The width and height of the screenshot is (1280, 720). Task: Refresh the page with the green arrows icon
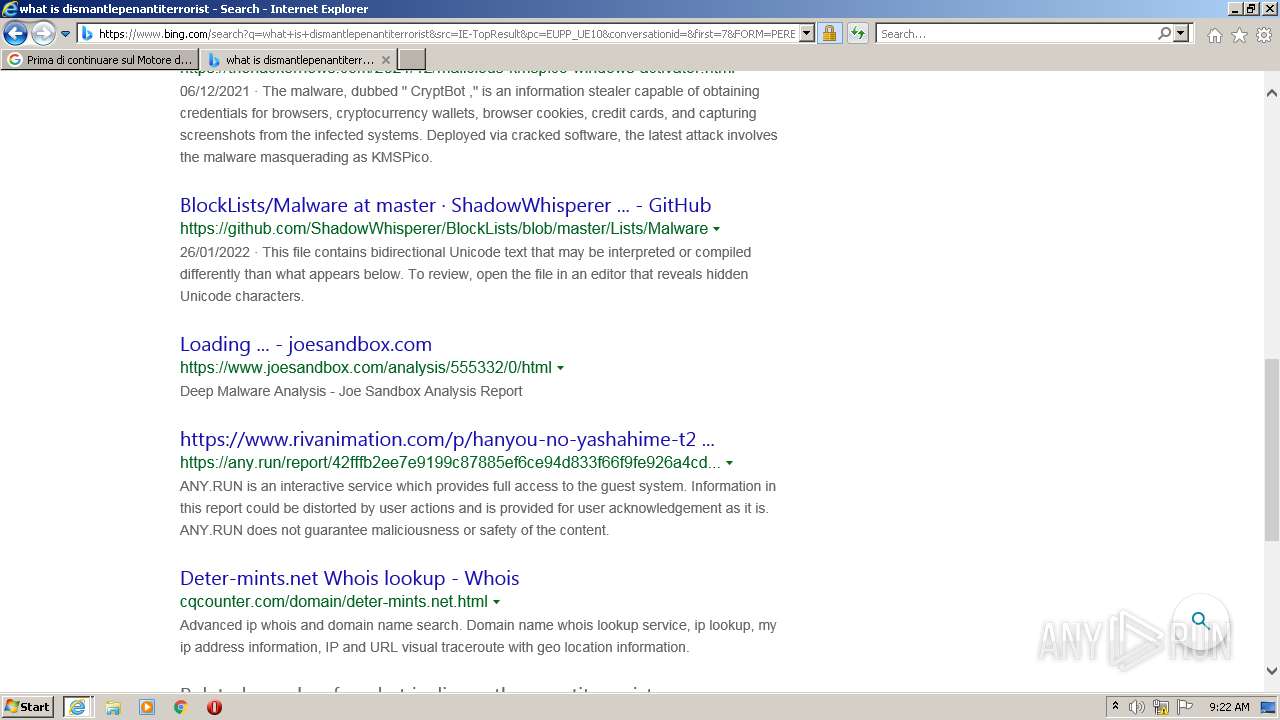click(858, 33)
